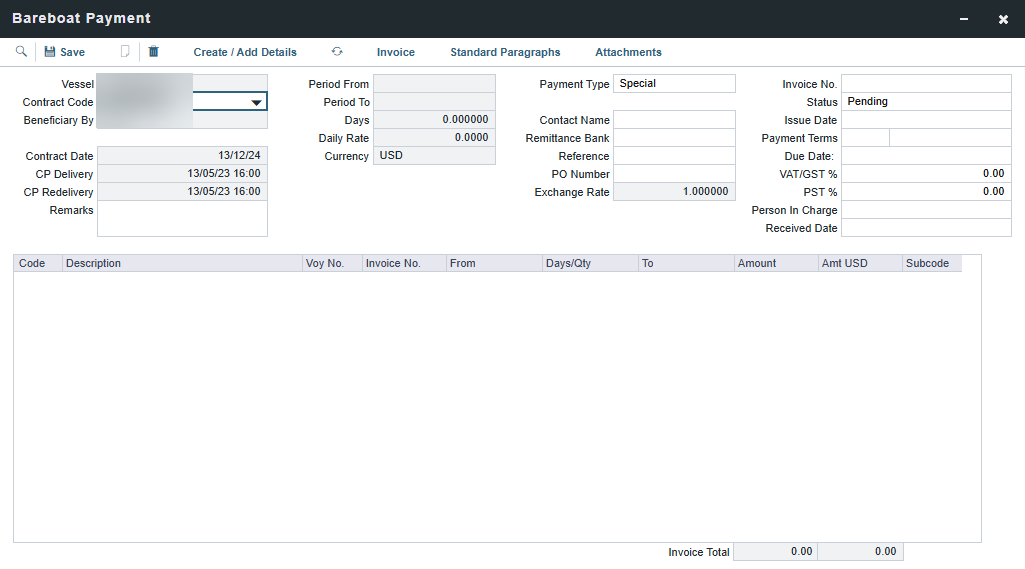Click the new document icon

pyautogui.click(x=125, y=52)
